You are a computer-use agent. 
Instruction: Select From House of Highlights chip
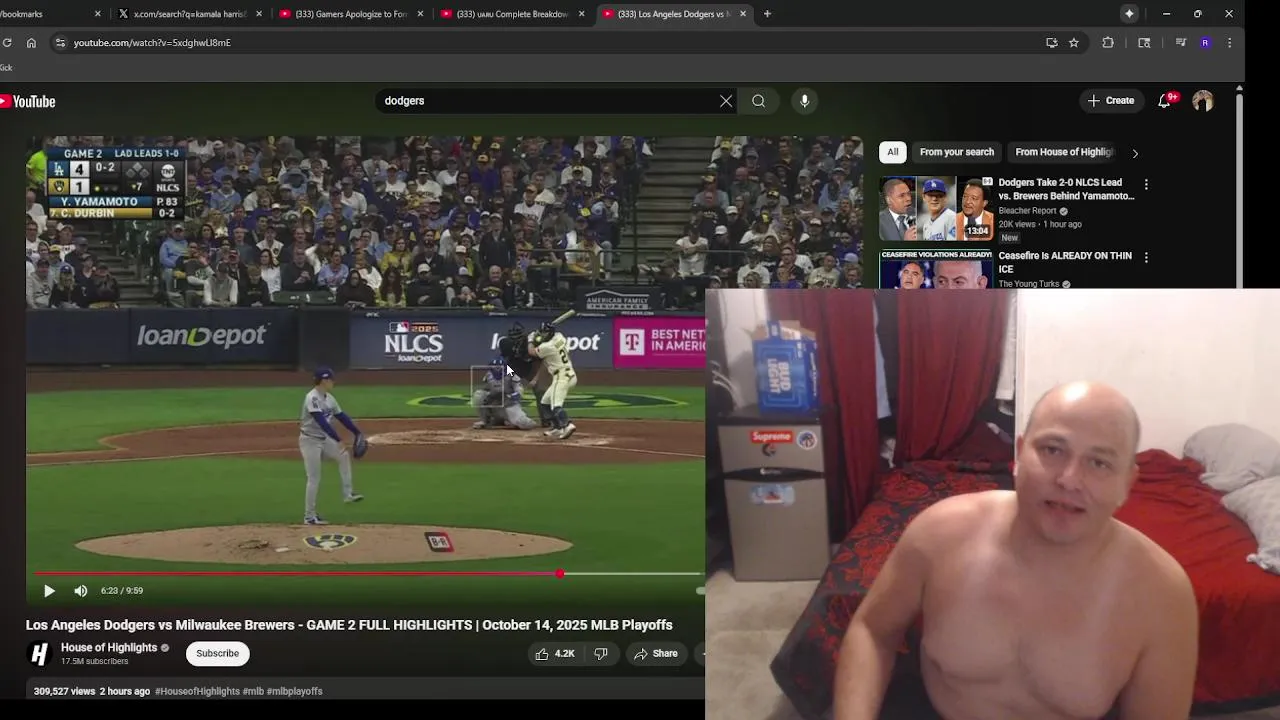1064,152
